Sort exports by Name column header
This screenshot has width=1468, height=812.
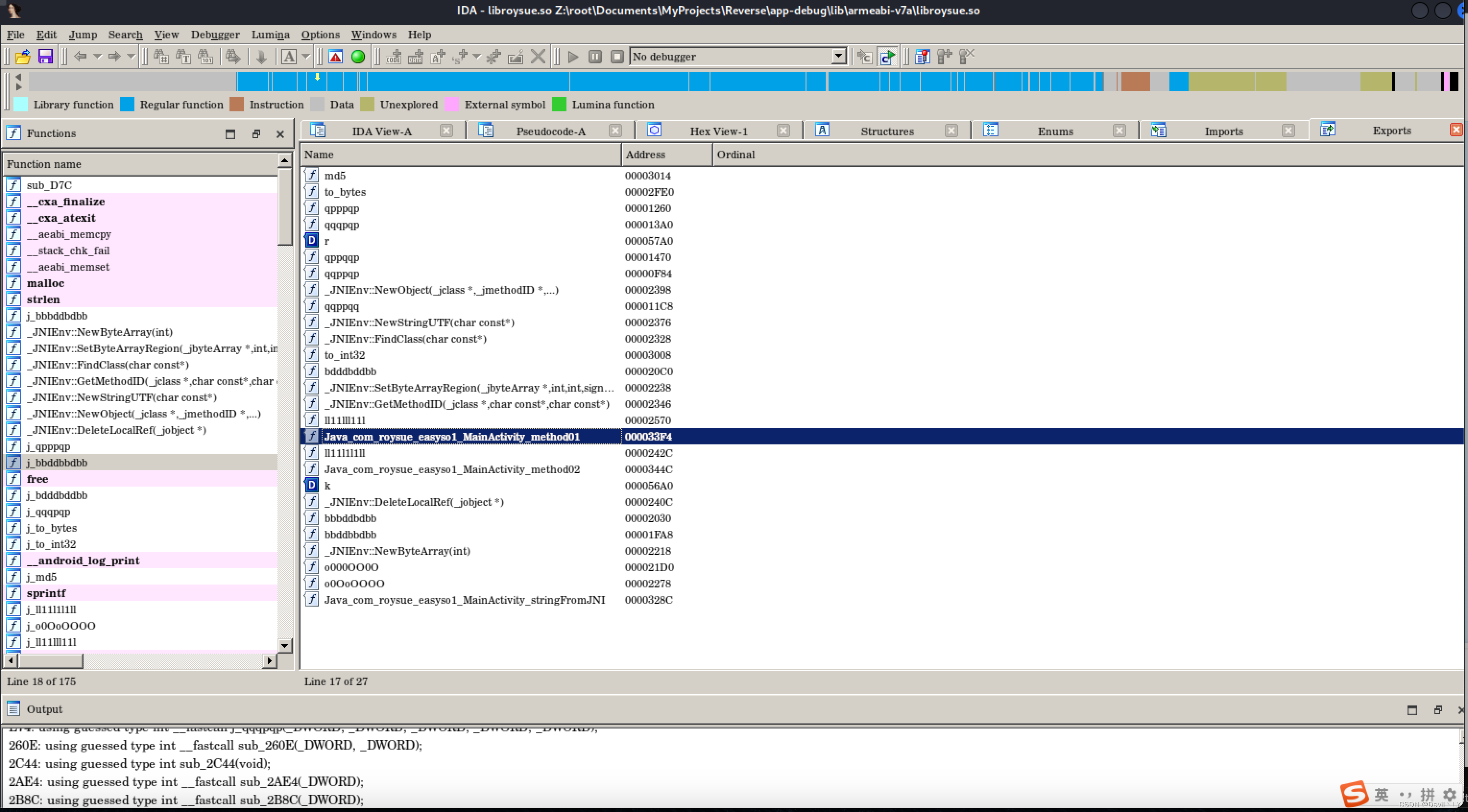point(461,155)
